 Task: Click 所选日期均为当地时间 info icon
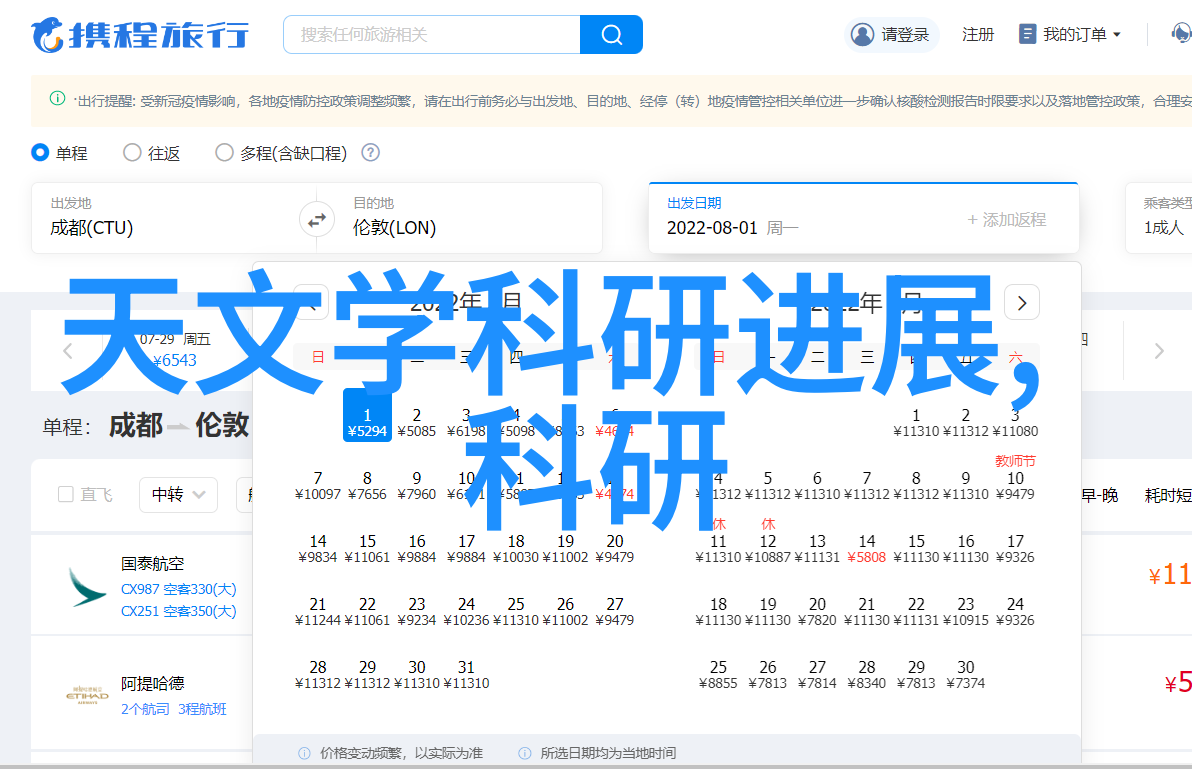coord(525,753)
